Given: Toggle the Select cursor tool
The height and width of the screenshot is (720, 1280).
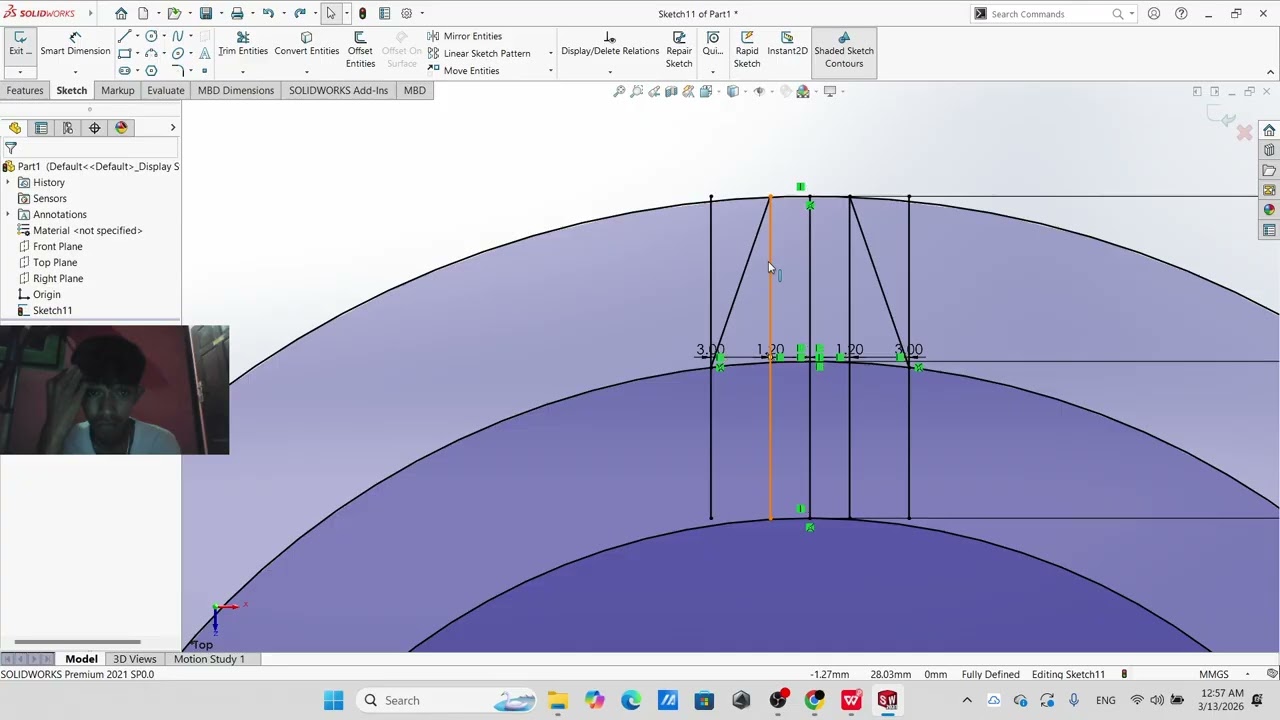Looking at the screenshot, I should pyautogui.click(x=331, y=14).
